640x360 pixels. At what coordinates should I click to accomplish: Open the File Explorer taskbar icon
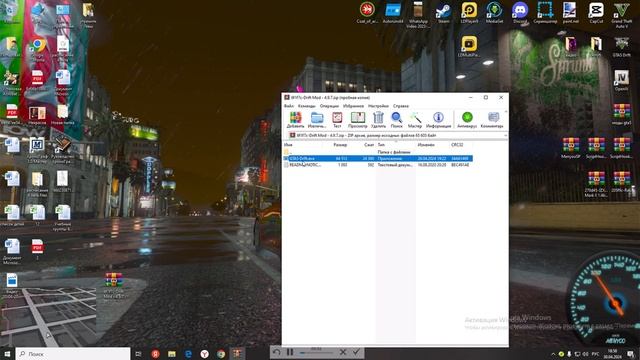172,354
